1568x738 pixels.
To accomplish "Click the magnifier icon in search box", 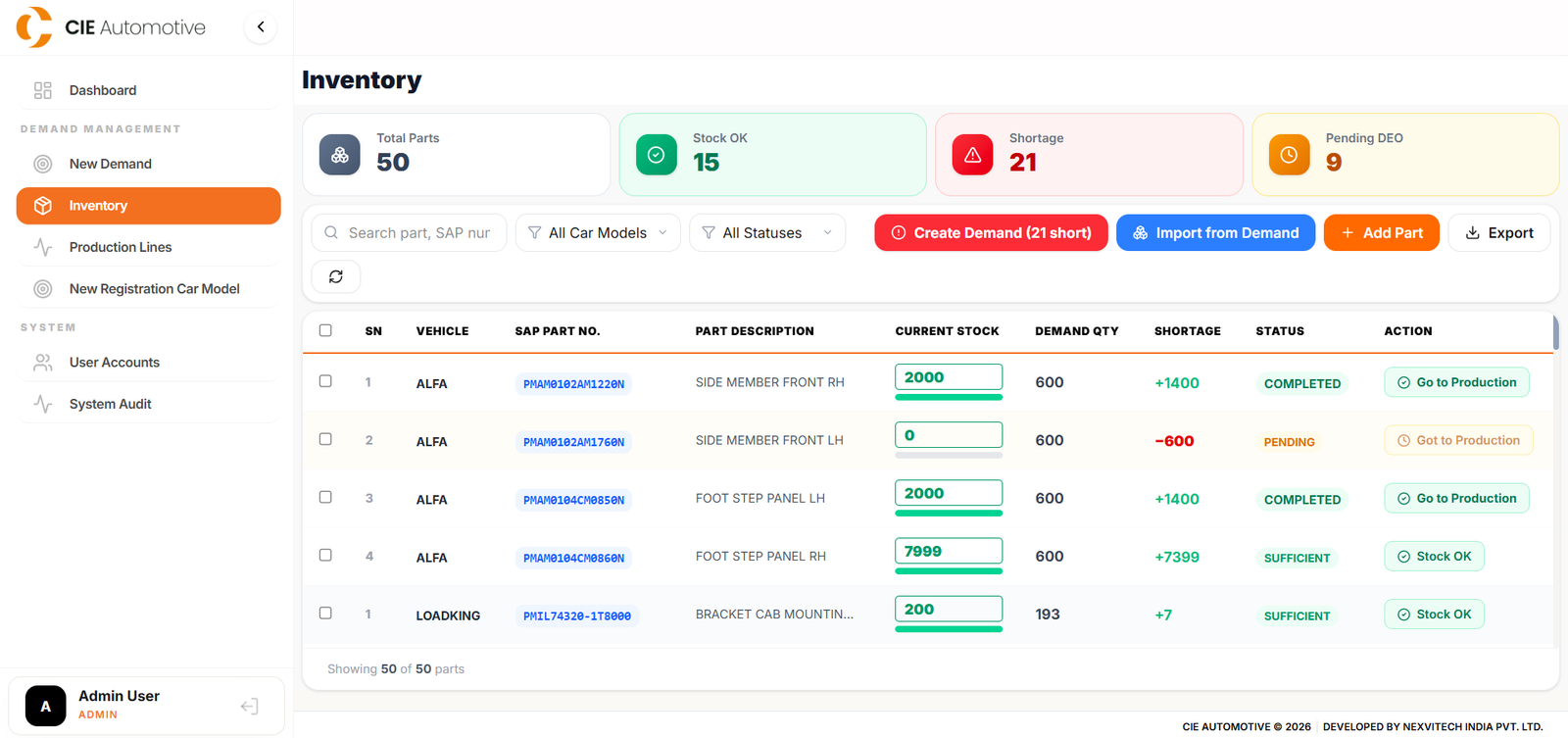I will coord(331,232).
